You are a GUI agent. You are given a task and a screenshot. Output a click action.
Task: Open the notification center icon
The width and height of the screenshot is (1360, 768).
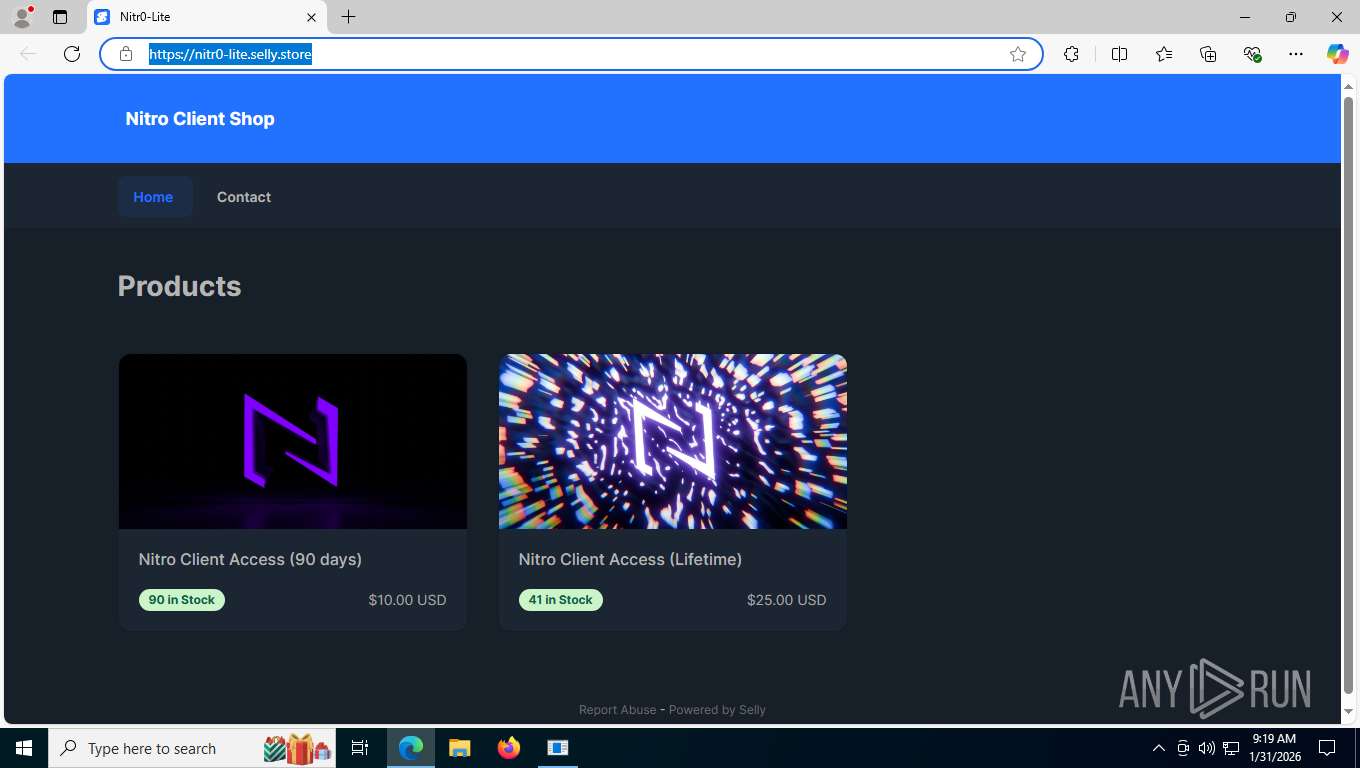coord(1327,748)
